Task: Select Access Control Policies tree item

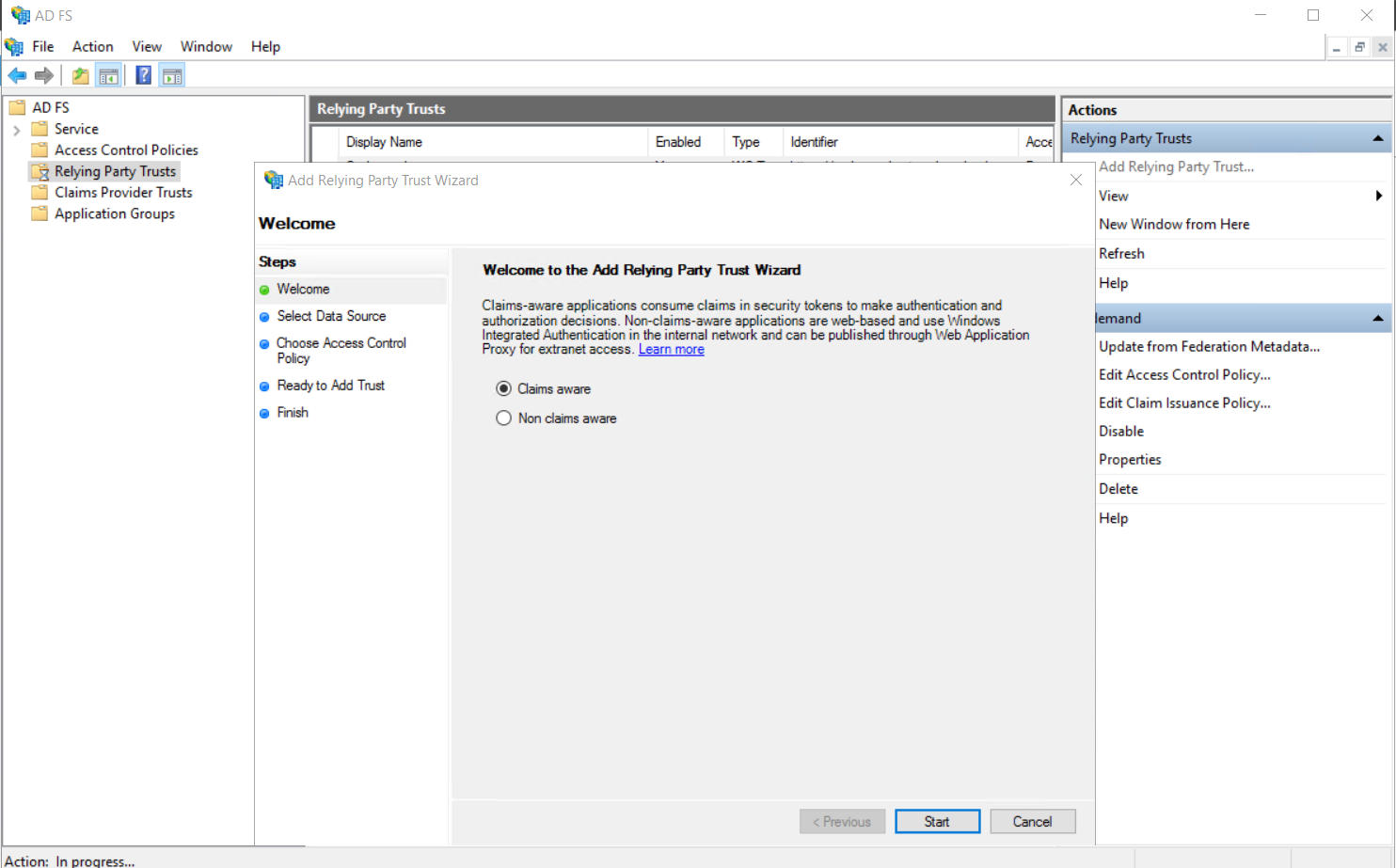Action: pos(126,150)
